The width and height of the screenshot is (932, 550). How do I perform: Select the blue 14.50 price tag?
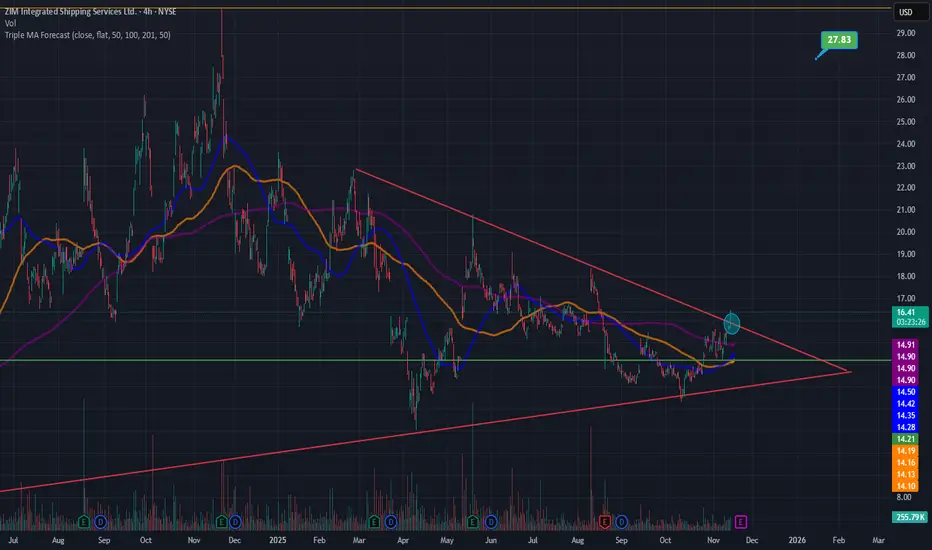tap(906, 392)
